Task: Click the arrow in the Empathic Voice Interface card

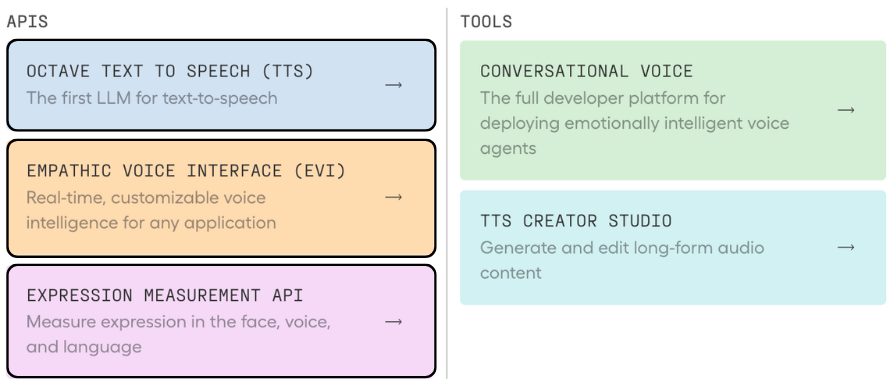Action: click(393, 197)
